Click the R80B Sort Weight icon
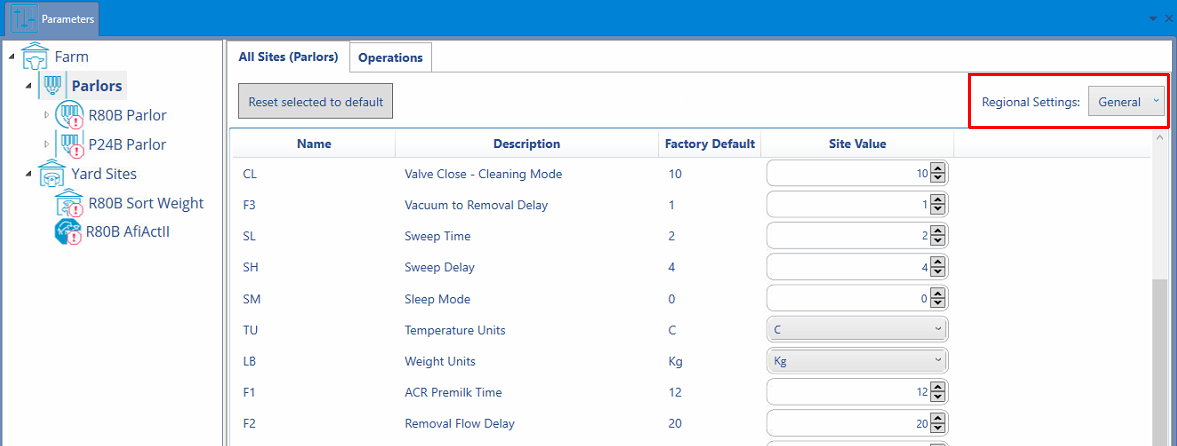The width and height of the screenshot is (1177, 446). tap(70, 203)
